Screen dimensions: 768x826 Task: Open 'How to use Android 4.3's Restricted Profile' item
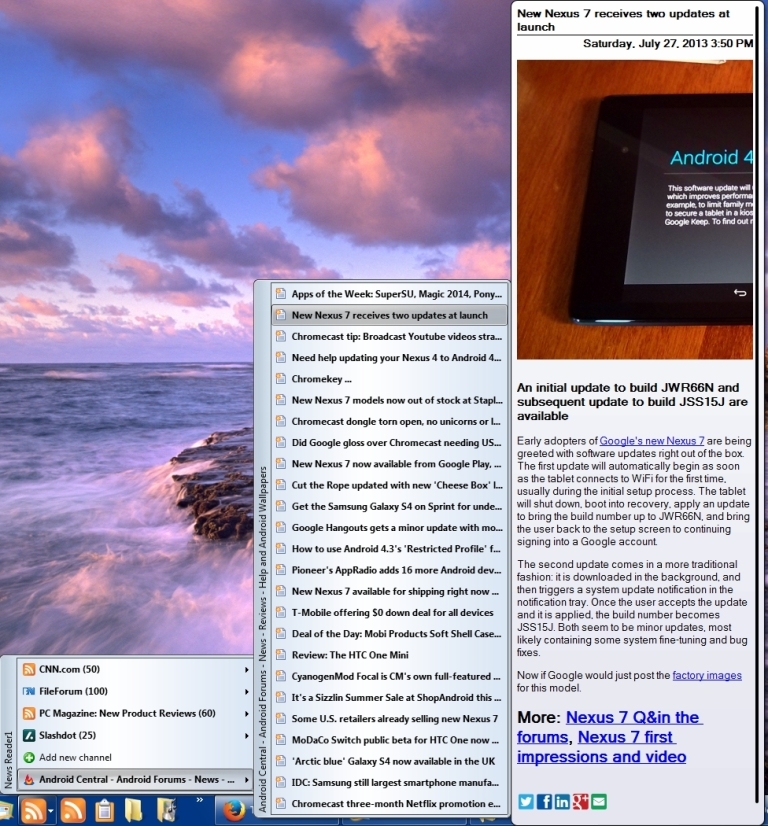[389, 549]
